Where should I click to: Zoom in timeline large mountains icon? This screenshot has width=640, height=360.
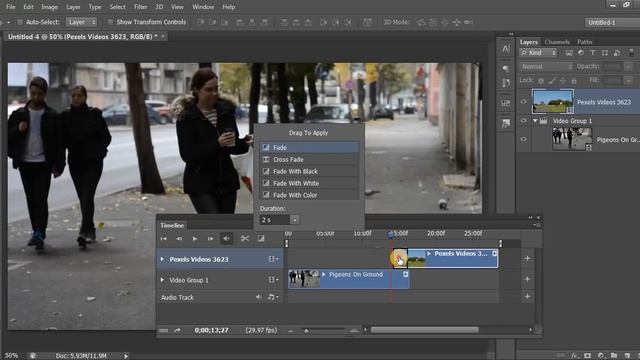pyautogui.click(x=354, y=331)
